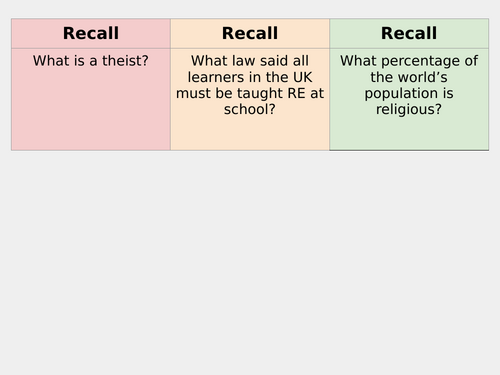Click the word 'theist?' in the pink cell

(125, 61)
